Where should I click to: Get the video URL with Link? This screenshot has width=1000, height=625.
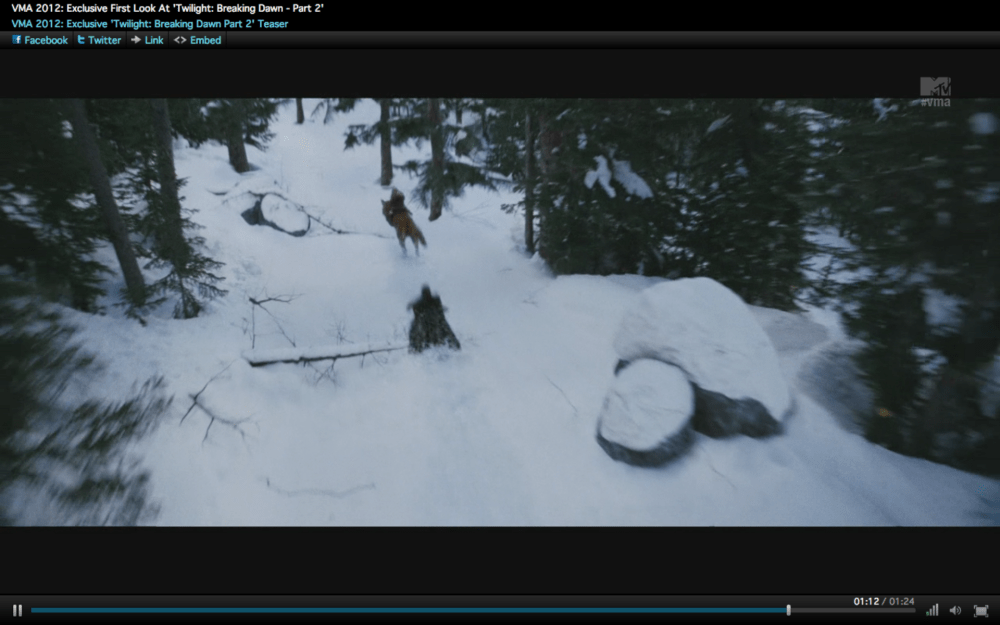click(154, 40)
